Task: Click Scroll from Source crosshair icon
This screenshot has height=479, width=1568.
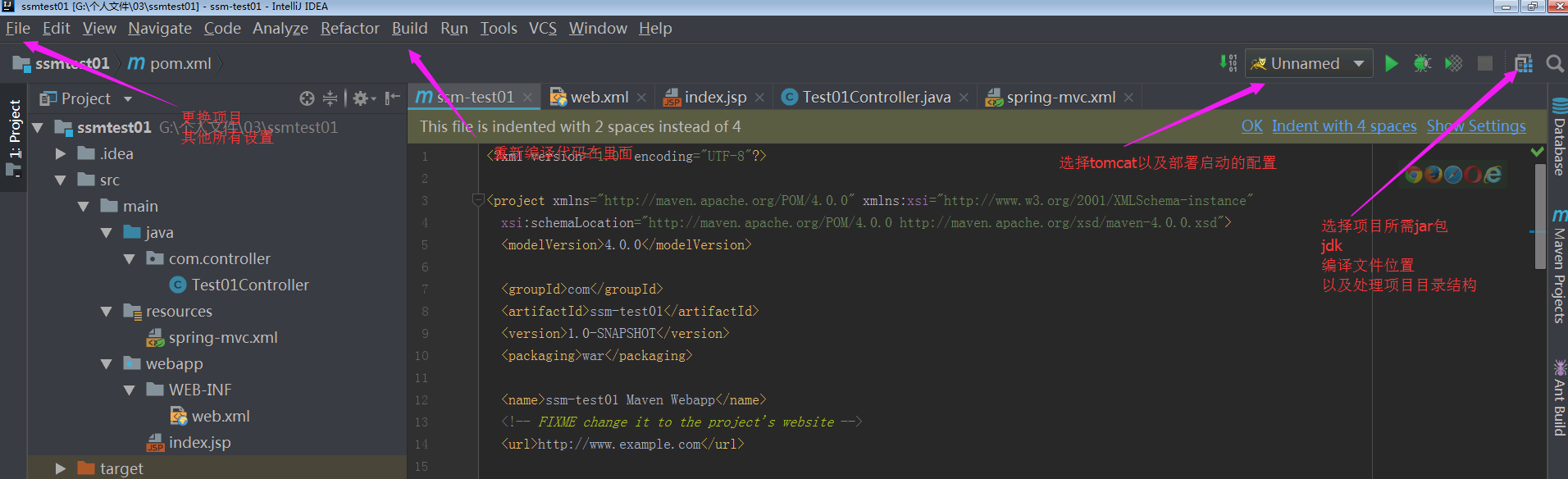Action: click(x=307, y=98)
